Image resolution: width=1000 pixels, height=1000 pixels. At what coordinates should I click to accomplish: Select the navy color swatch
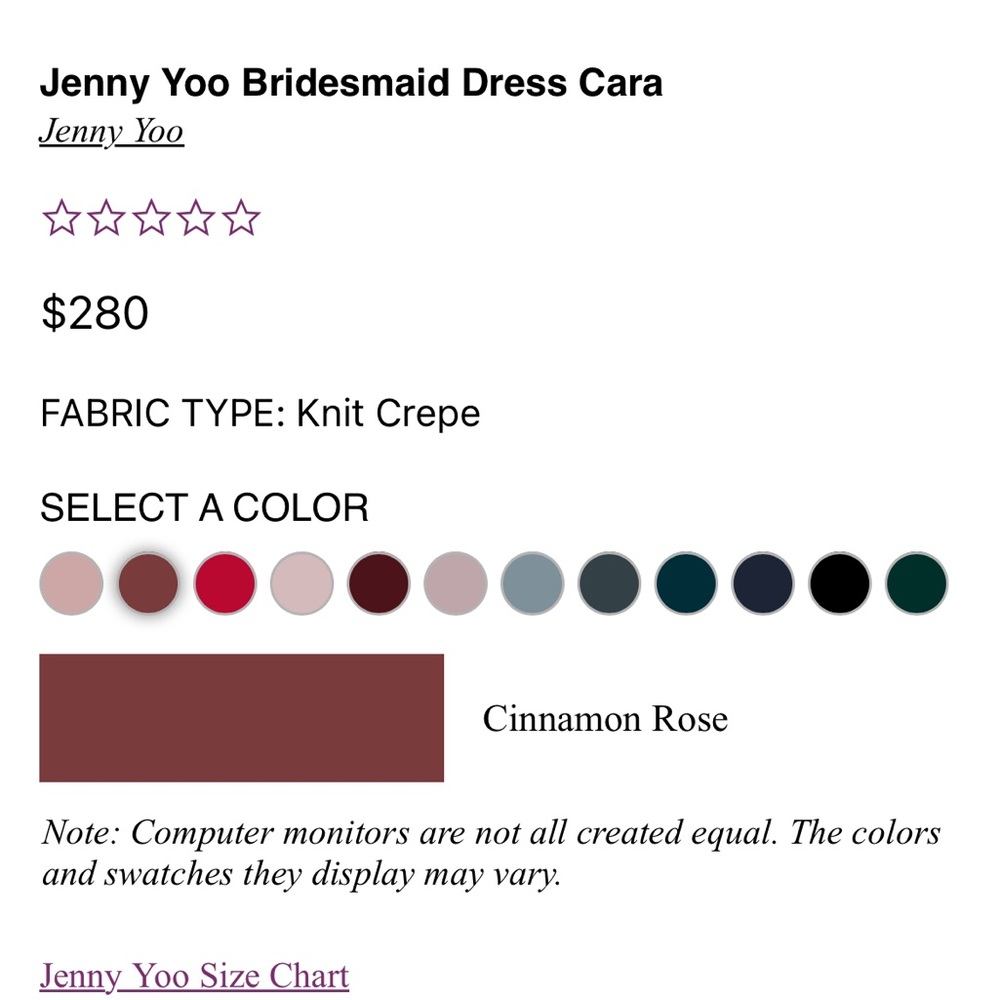coord(762,583)
